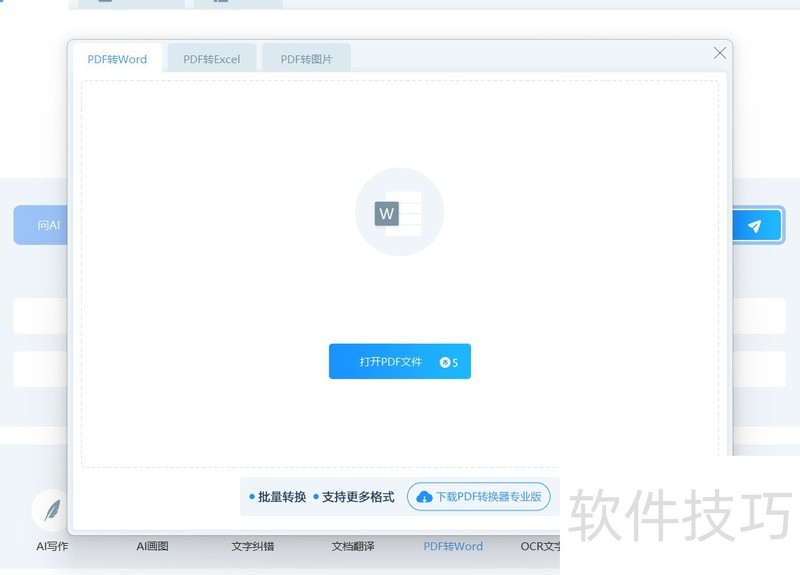Click the 支持更多格式 label
This screenshot has height=575, width=800.
tap(357, 496)
